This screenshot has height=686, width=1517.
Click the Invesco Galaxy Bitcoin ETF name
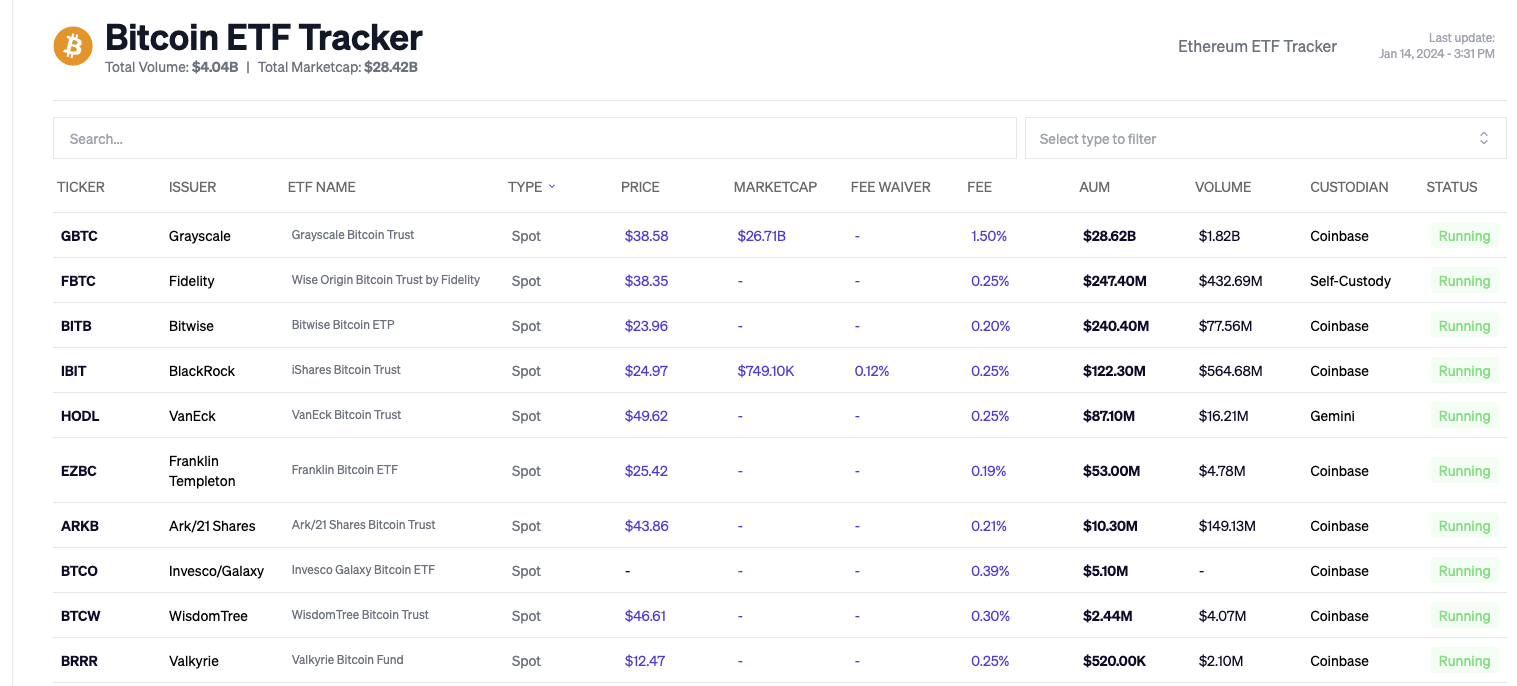[x=363, y=570]
